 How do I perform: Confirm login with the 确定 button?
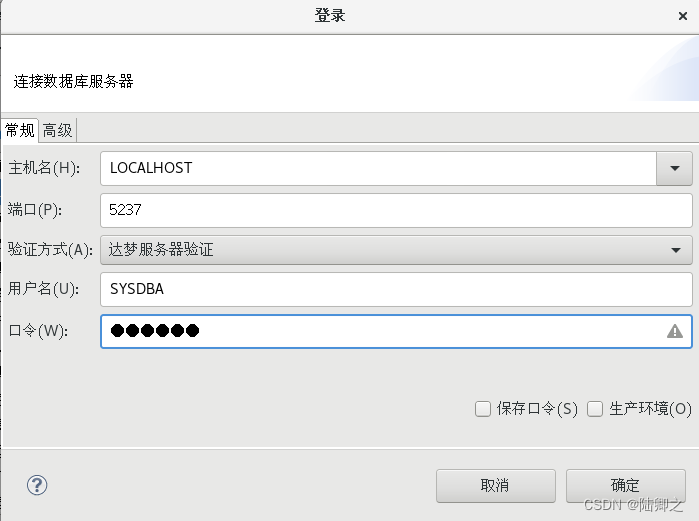625,485
